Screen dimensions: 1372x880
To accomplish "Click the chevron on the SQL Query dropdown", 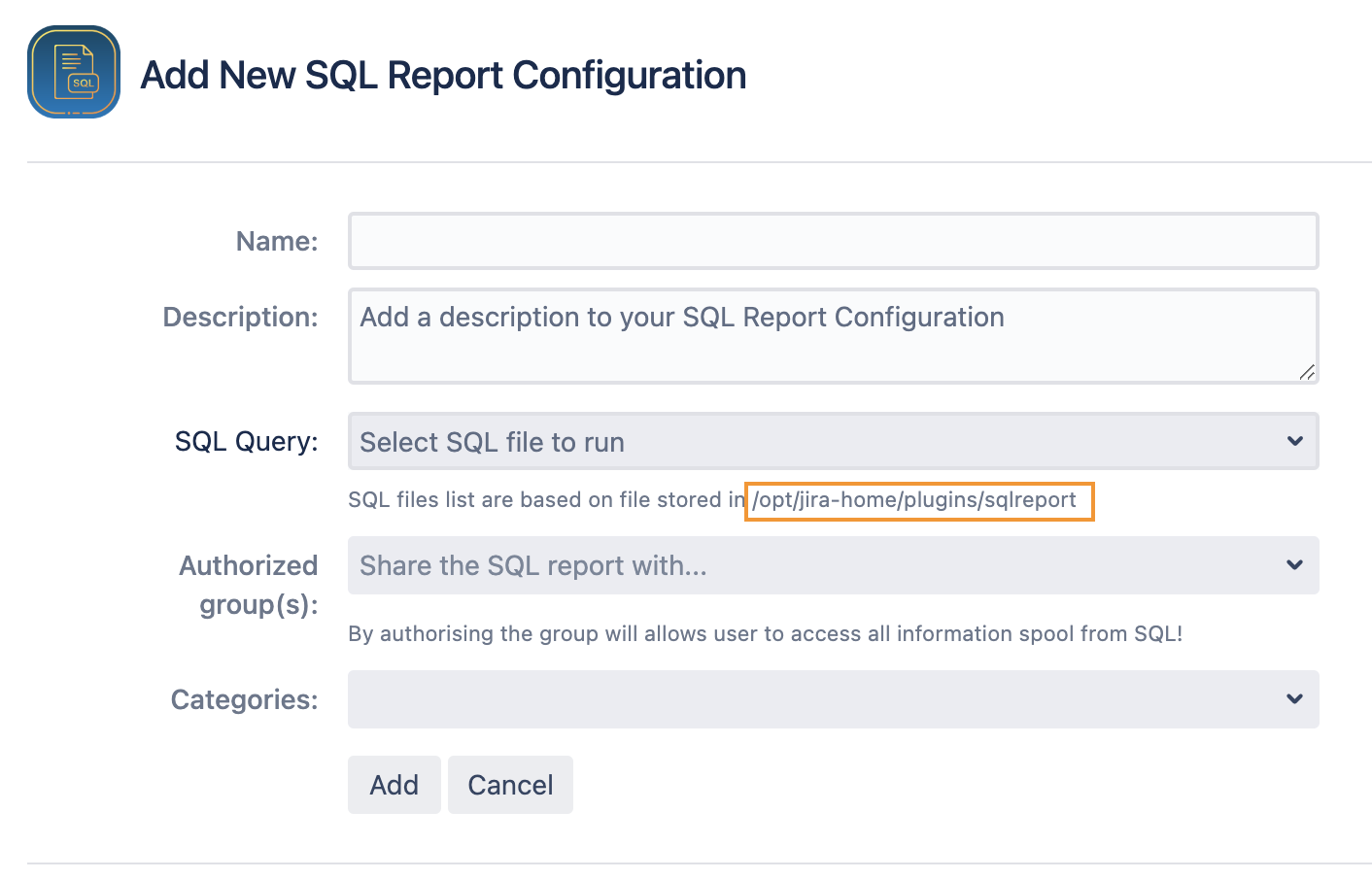I will pyautogui.click(x=1294, y=441).
